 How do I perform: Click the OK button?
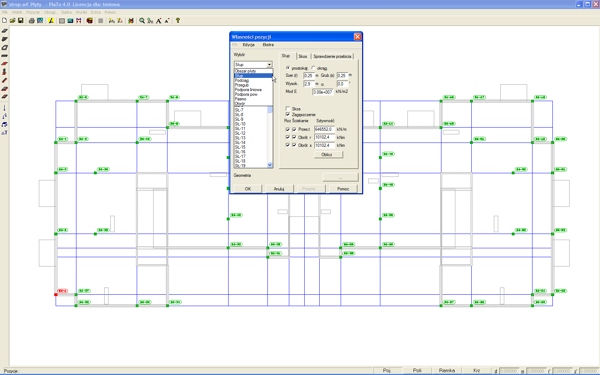(248, 189)
